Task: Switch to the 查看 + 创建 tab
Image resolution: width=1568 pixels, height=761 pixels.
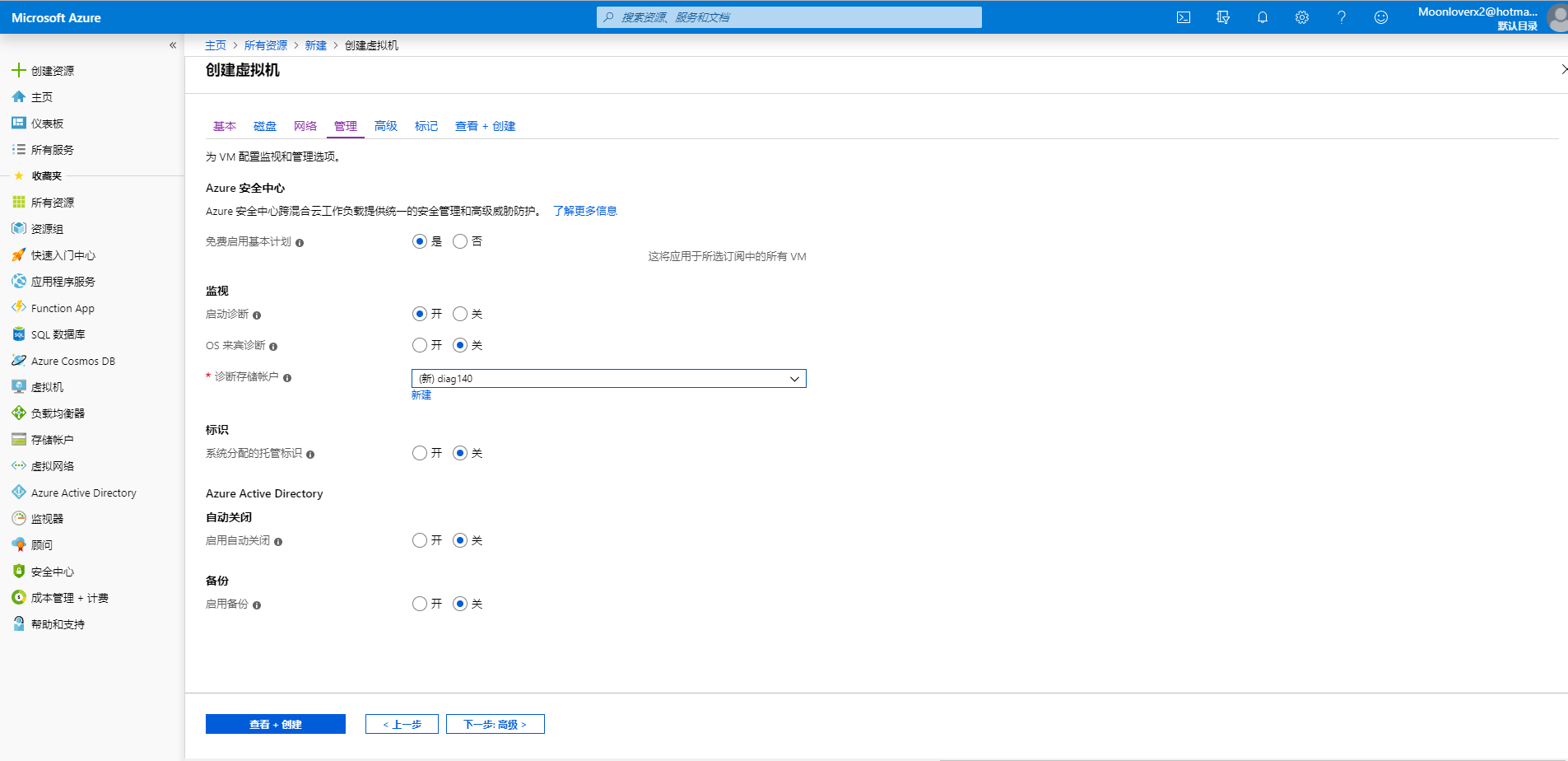Action: 486,126
